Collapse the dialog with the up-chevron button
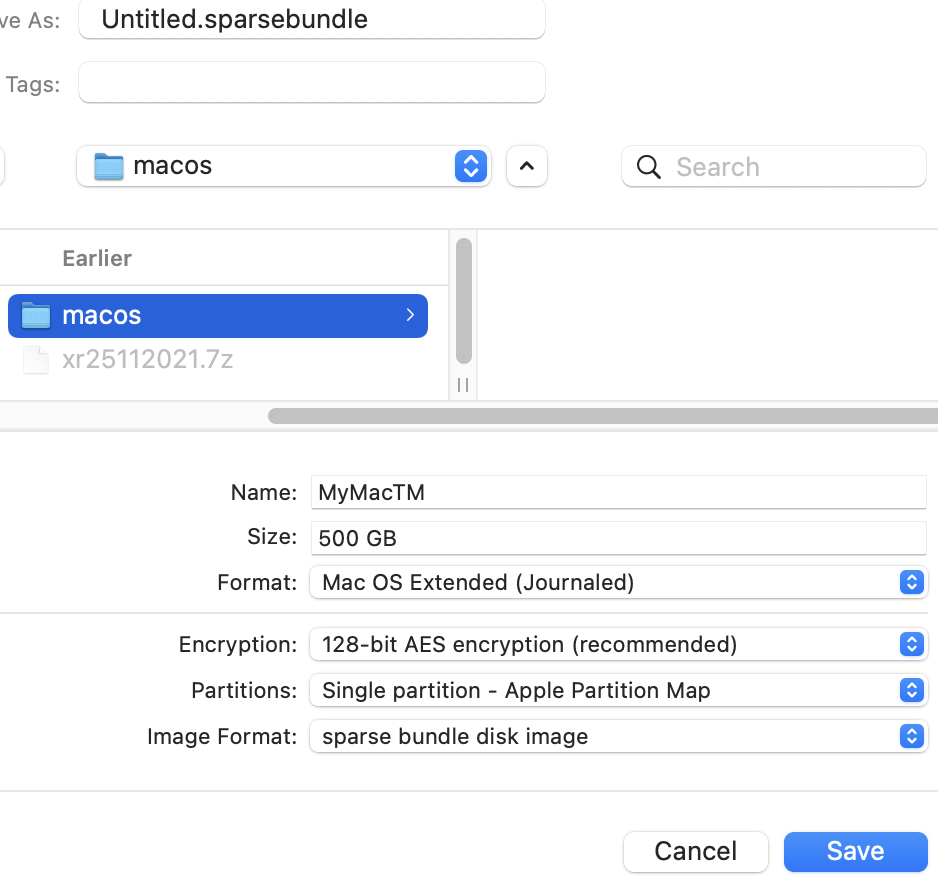This screenshot has height=890, width=938. point(527,167)
